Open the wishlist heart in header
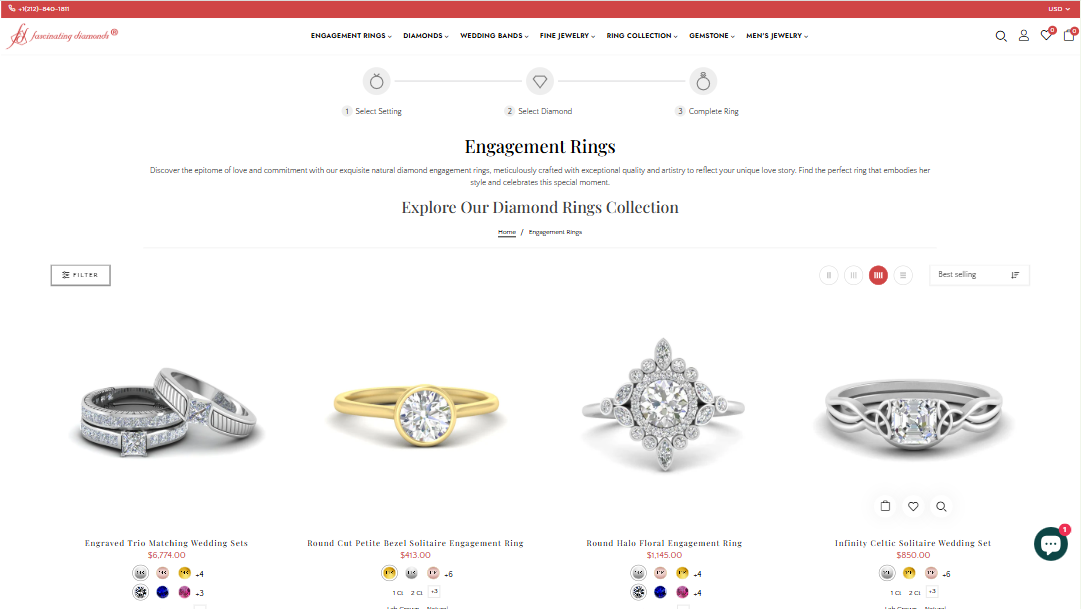 pyautogui.click(x=1046, y=35)
